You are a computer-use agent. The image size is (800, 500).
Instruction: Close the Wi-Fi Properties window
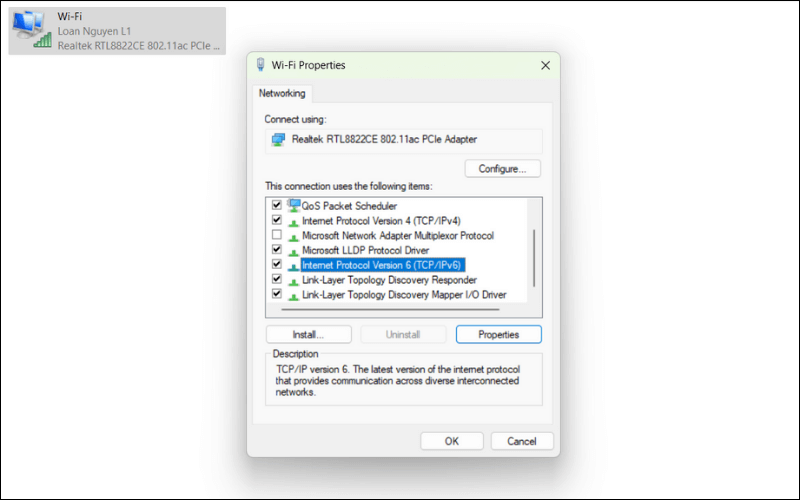(x=545, y=65)
